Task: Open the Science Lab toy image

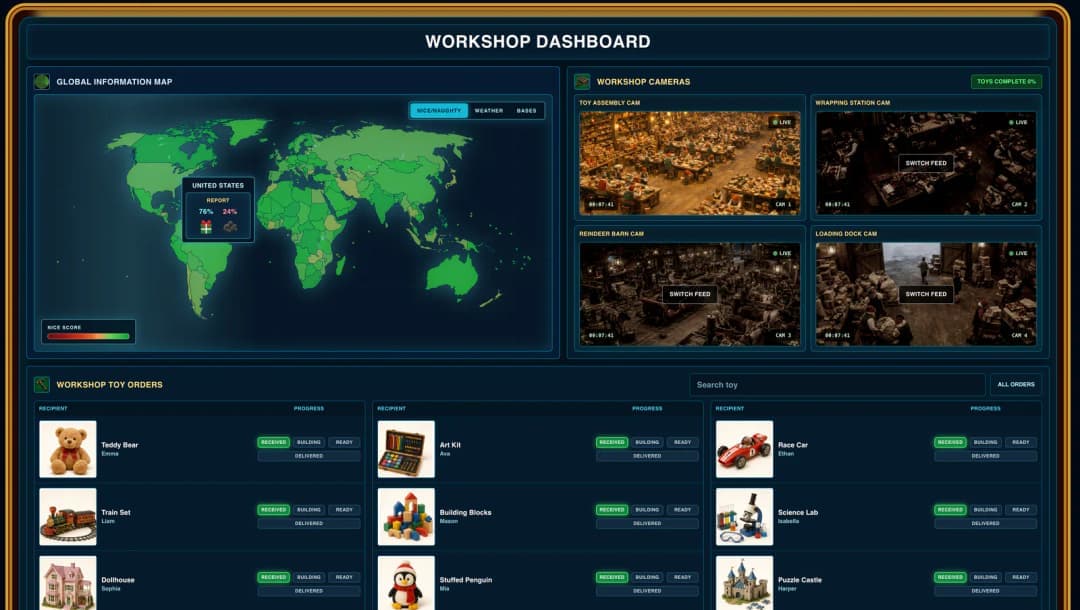Action: (745, 516)
